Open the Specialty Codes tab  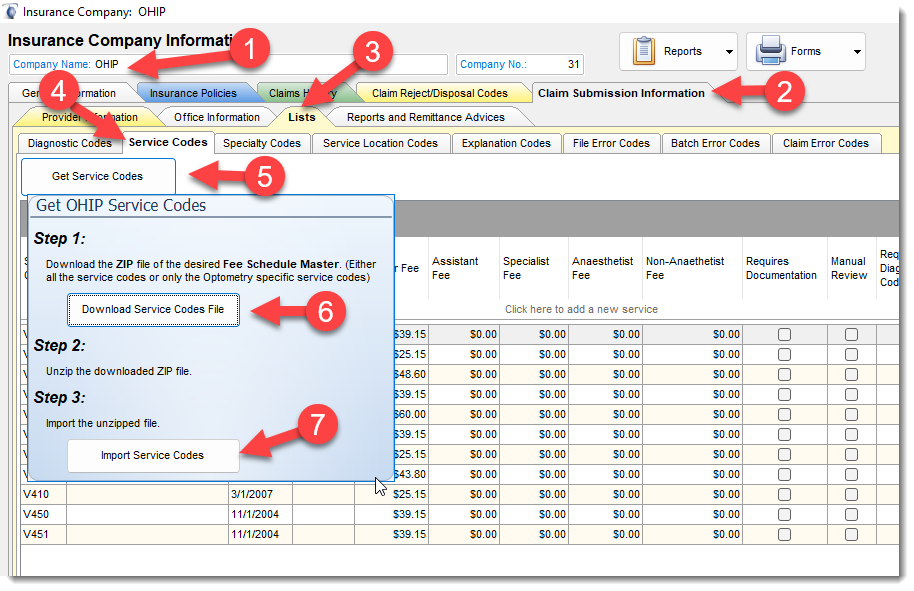point(262,143)
